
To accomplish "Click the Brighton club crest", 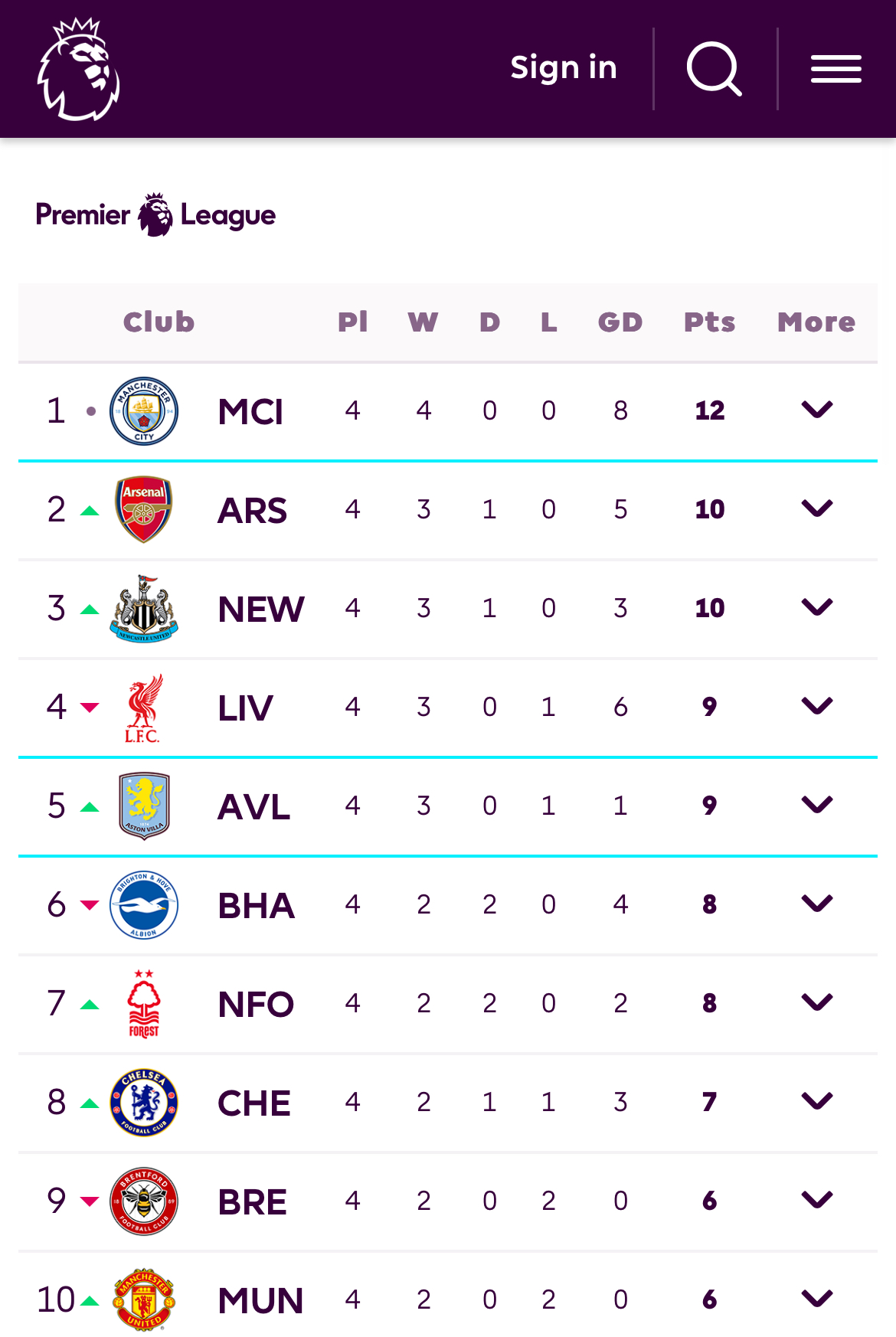I will click(144, 904).
